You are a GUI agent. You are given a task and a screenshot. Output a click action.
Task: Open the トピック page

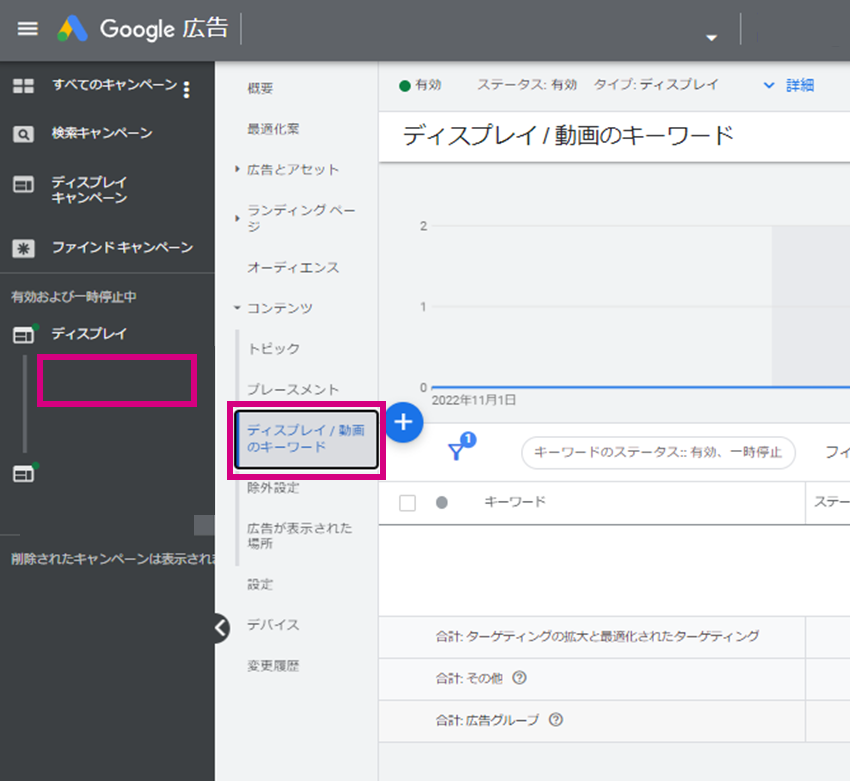(273, 349)
